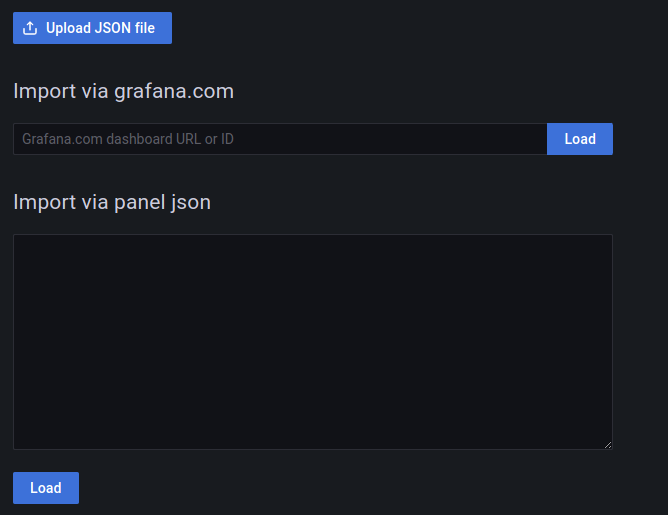The width and height of the screenshot is (668, 515).
Task: Click the 'Import via panel json' heading
Action: click(x=112, y=202)
